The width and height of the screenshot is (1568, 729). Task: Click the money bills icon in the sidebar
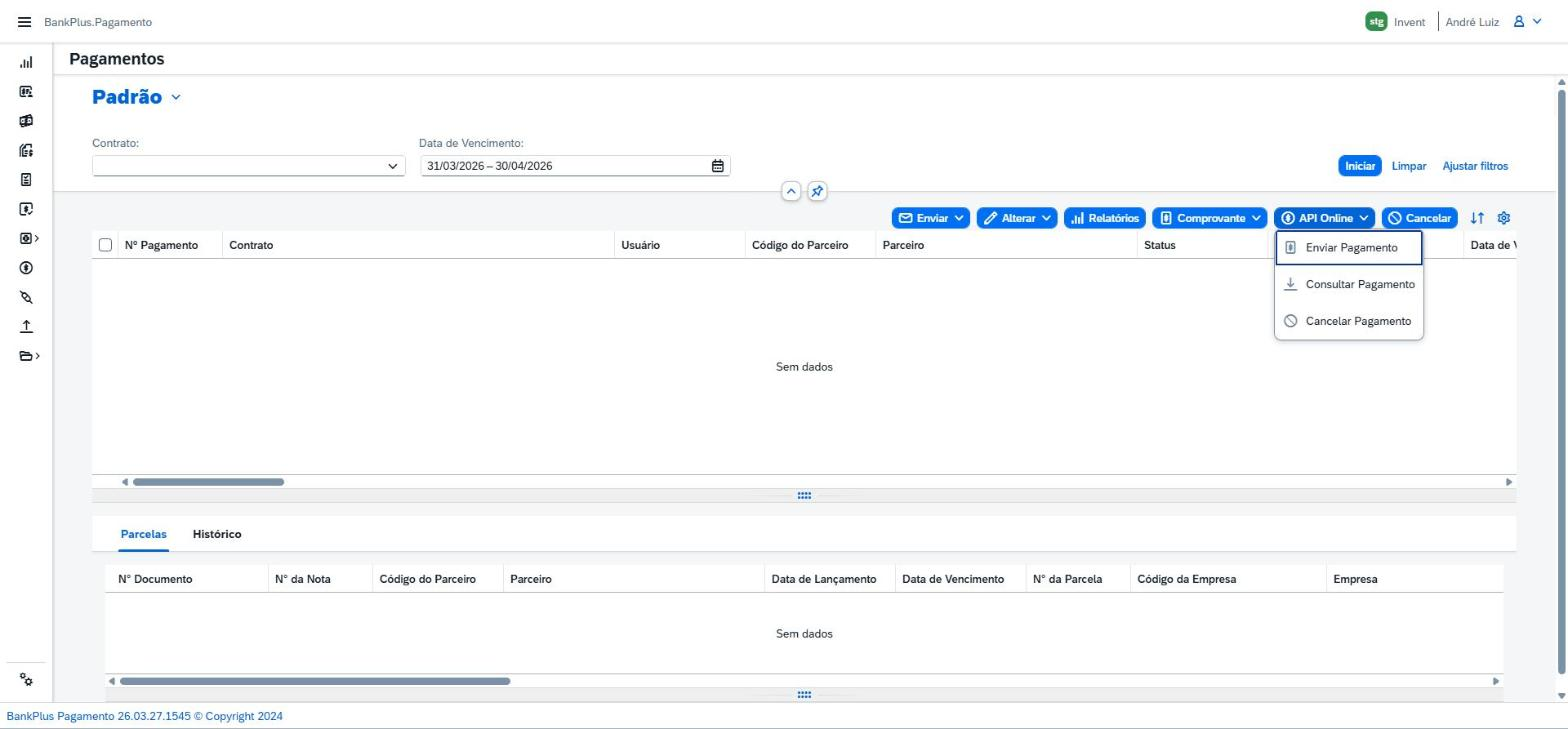coord(26,121)
